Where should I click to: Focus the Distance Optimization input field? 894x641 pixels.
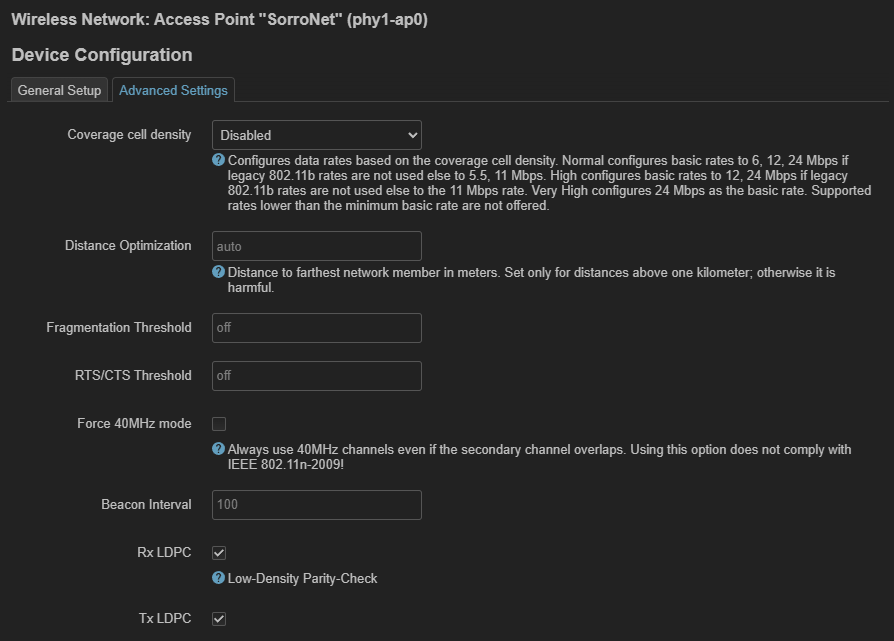316,246
